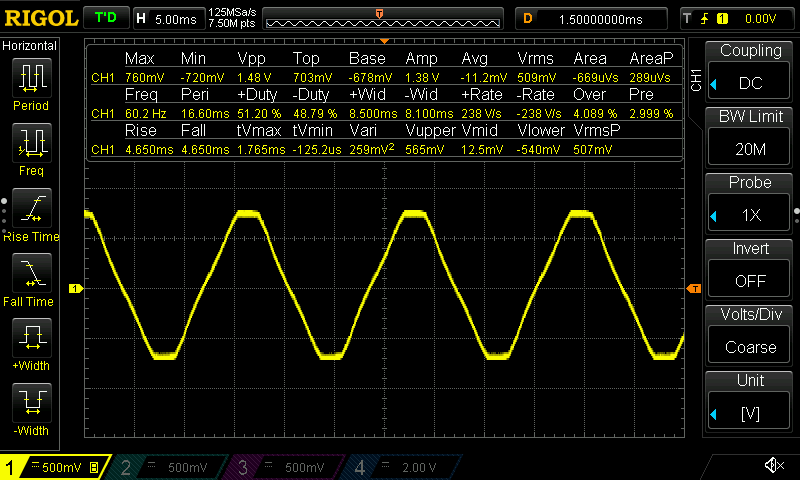The width and height of the screenshot is (800, 480).
Task: Click the +Duty value 51.20 %
Action: pos(259,113)
